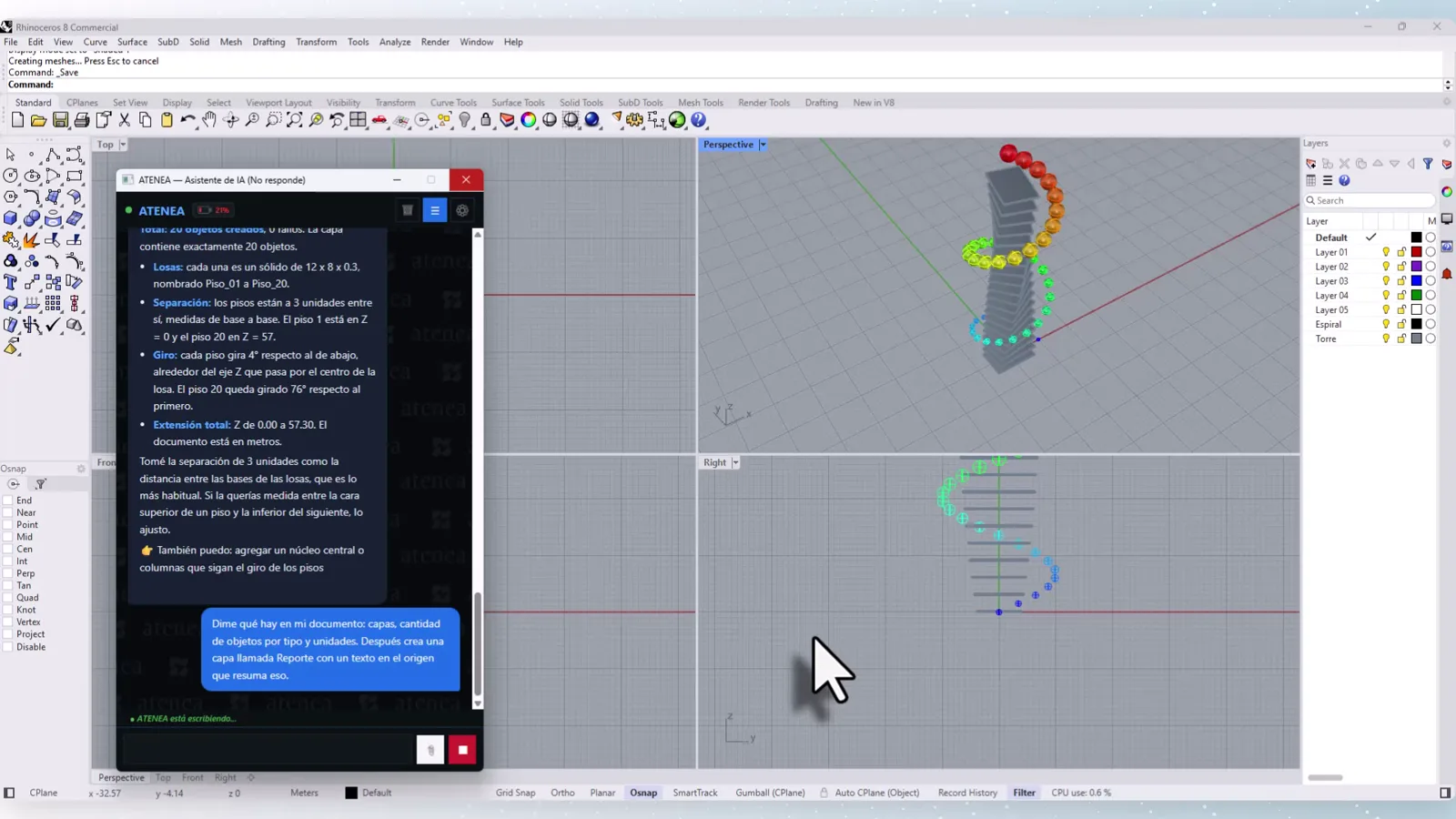Toggle Grid Snap in the status bar
Screen dimensions: 1456x819
[515, 793]
